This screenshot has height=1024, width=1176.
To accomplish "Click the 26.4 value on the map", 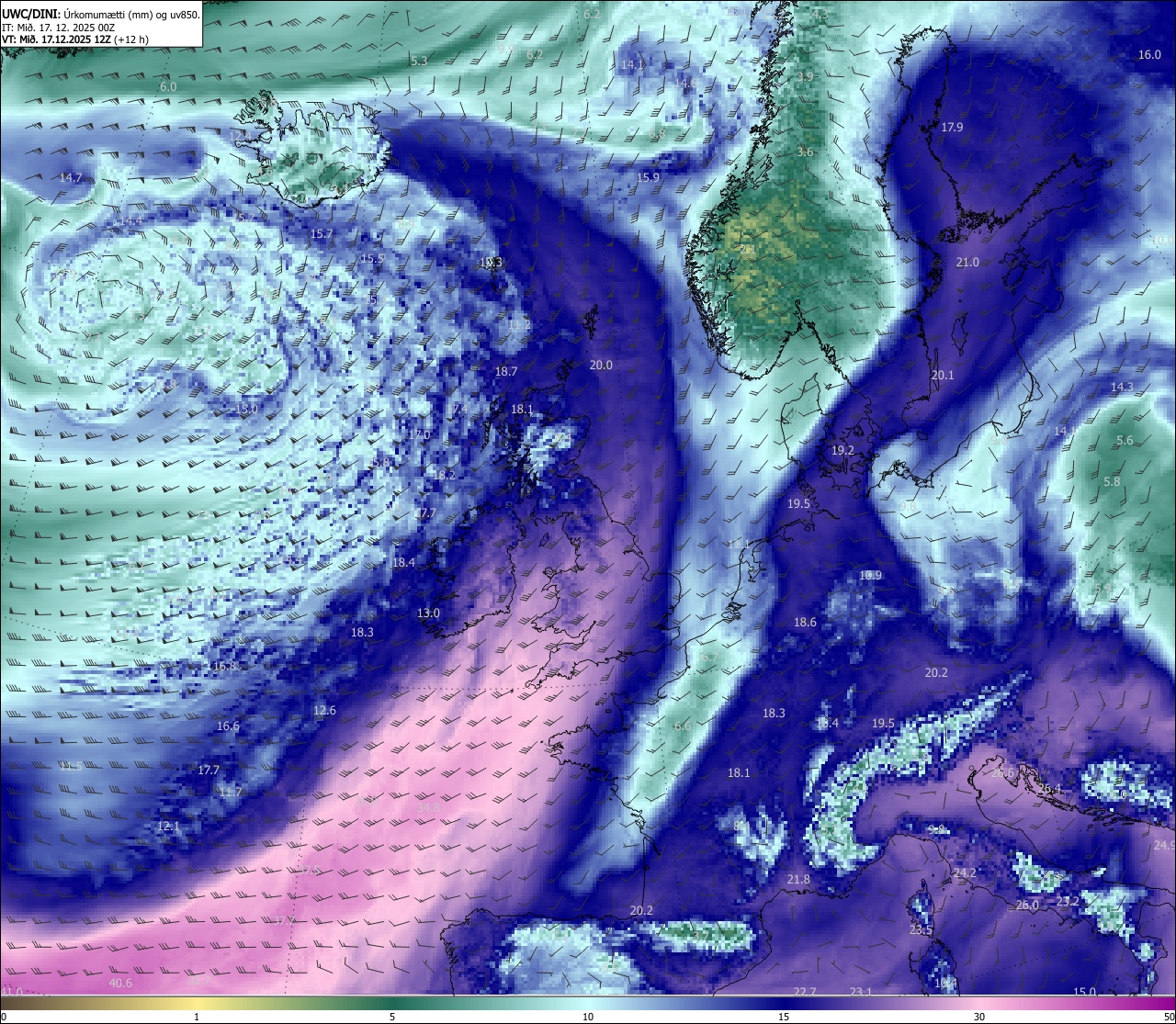I will 1049,789.
